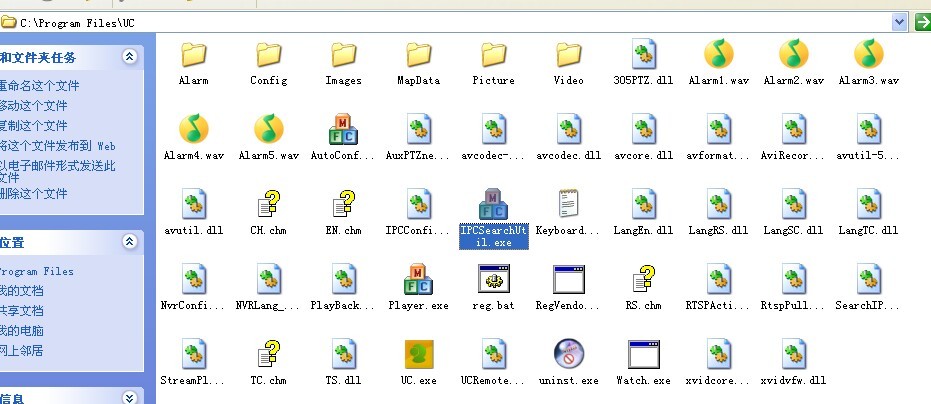Select the uninst.exe uninstaller icon
931x404 pixels.
point(569,354)
